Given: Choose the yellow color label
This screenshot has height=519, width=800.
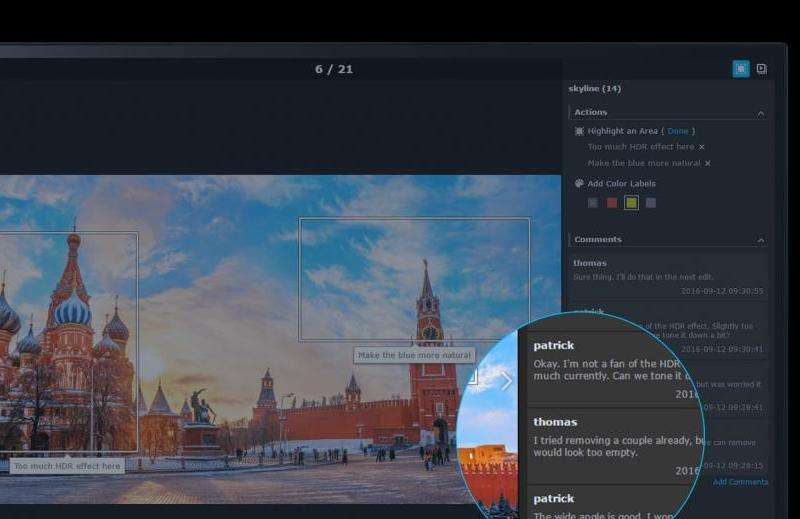Looking at the screenshot, I should 631,203.
